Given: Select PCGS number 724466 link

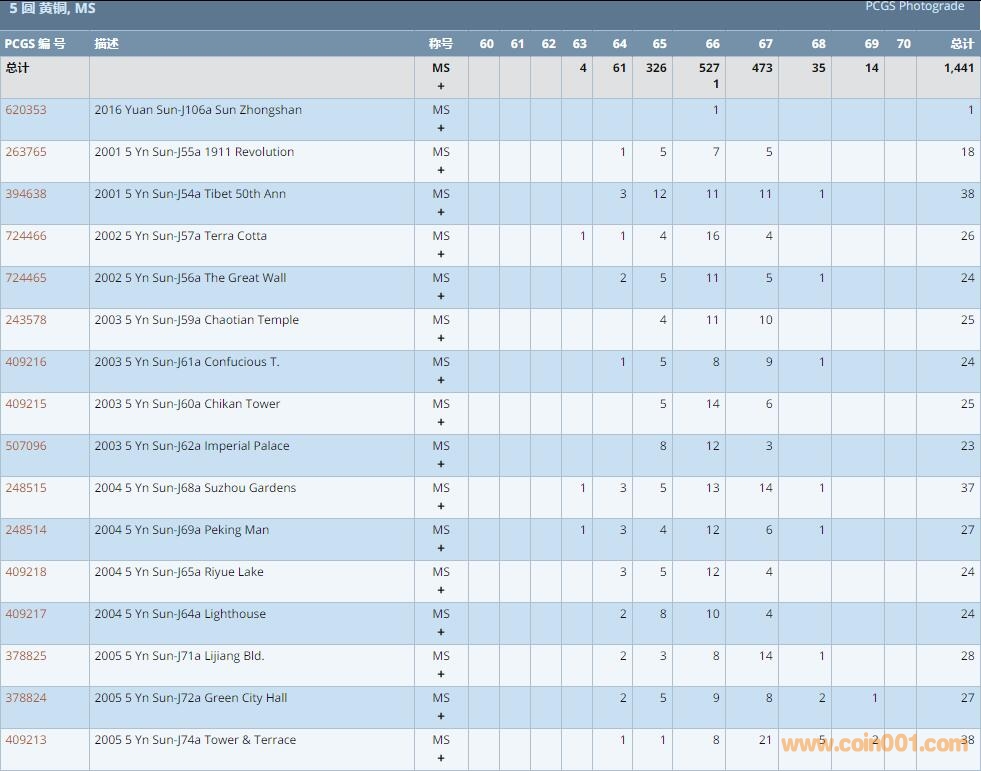Looking at the screenshot, I should point(26,236).
